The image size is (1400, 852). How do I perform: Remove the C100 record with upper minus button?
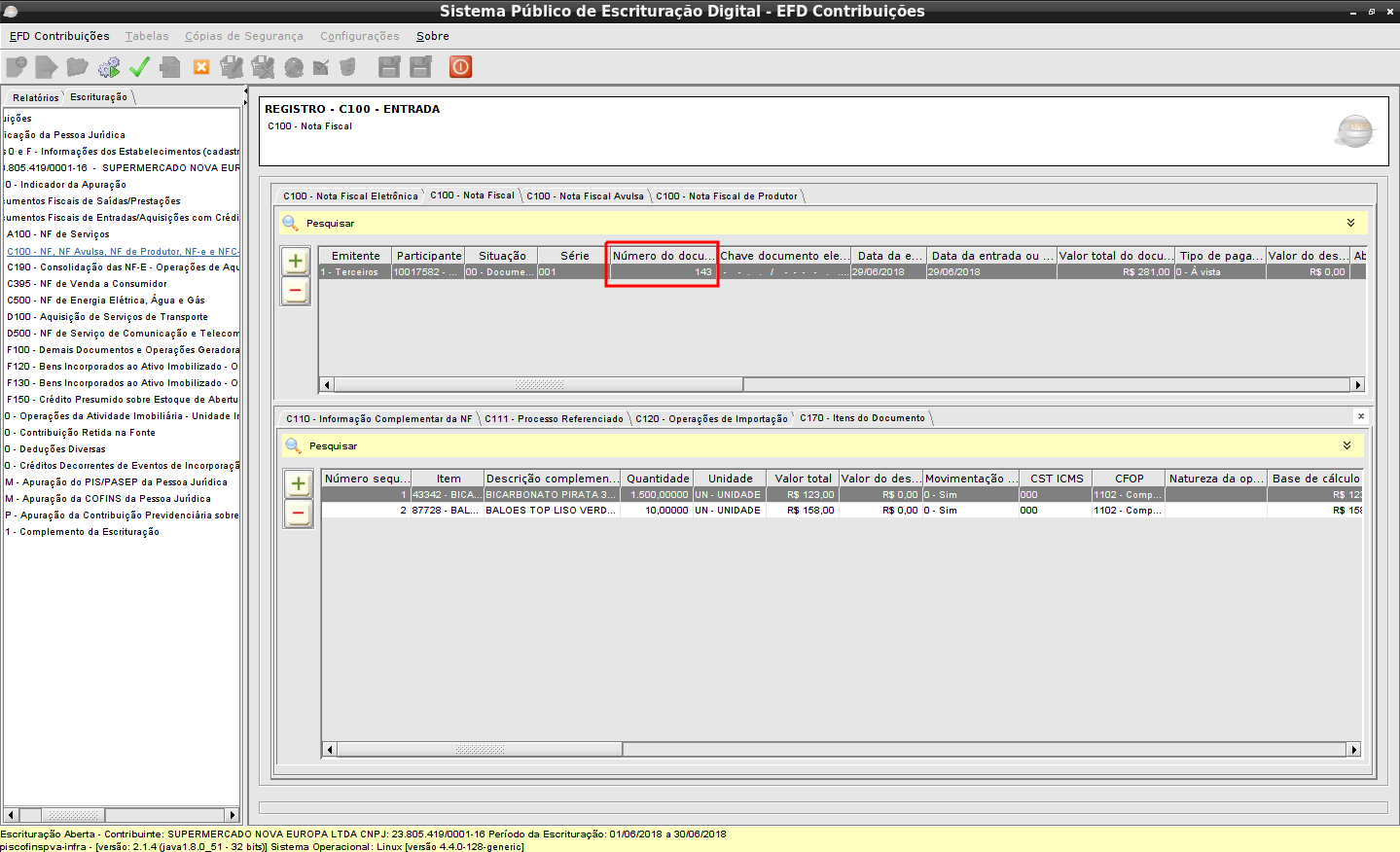coord(296,291)
